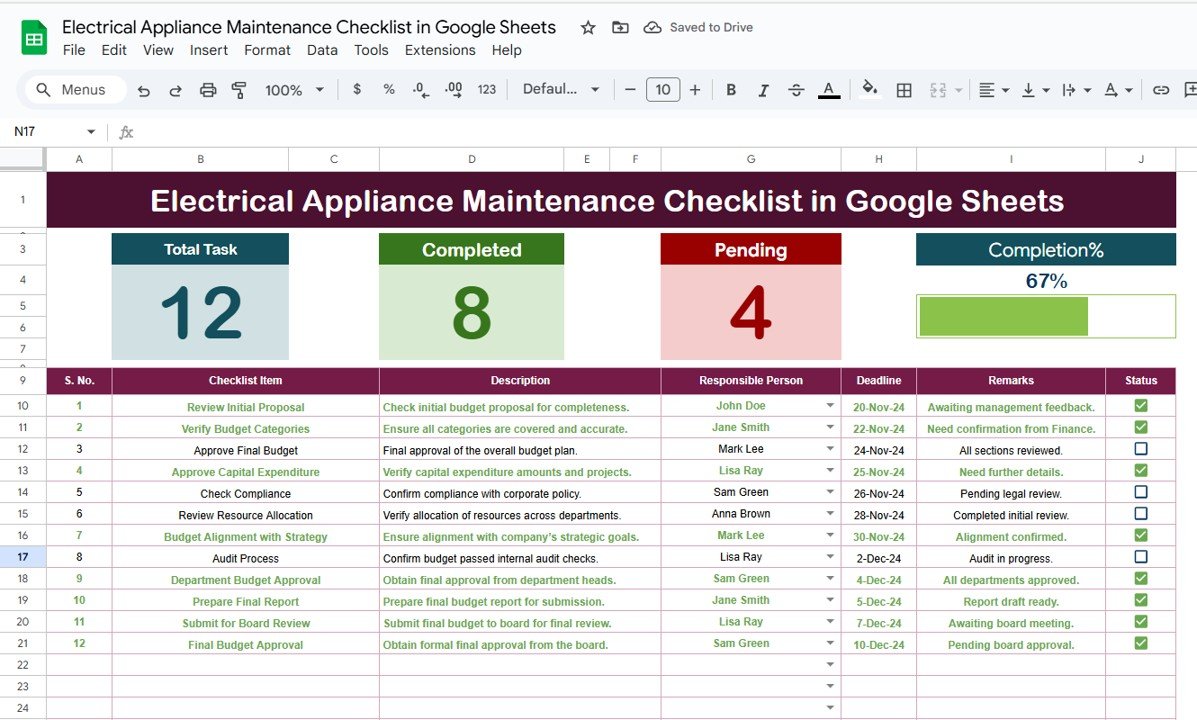
Task: Open fill color picker
Action: coord(870,89)
